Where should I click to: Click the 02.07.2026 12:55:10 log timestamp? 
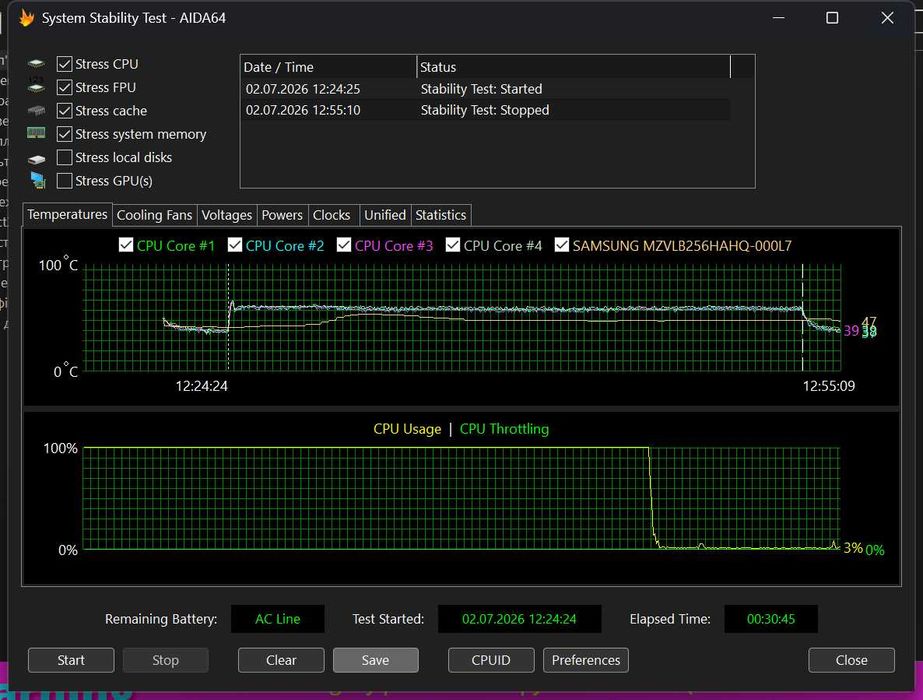click(x=303, y=110)
